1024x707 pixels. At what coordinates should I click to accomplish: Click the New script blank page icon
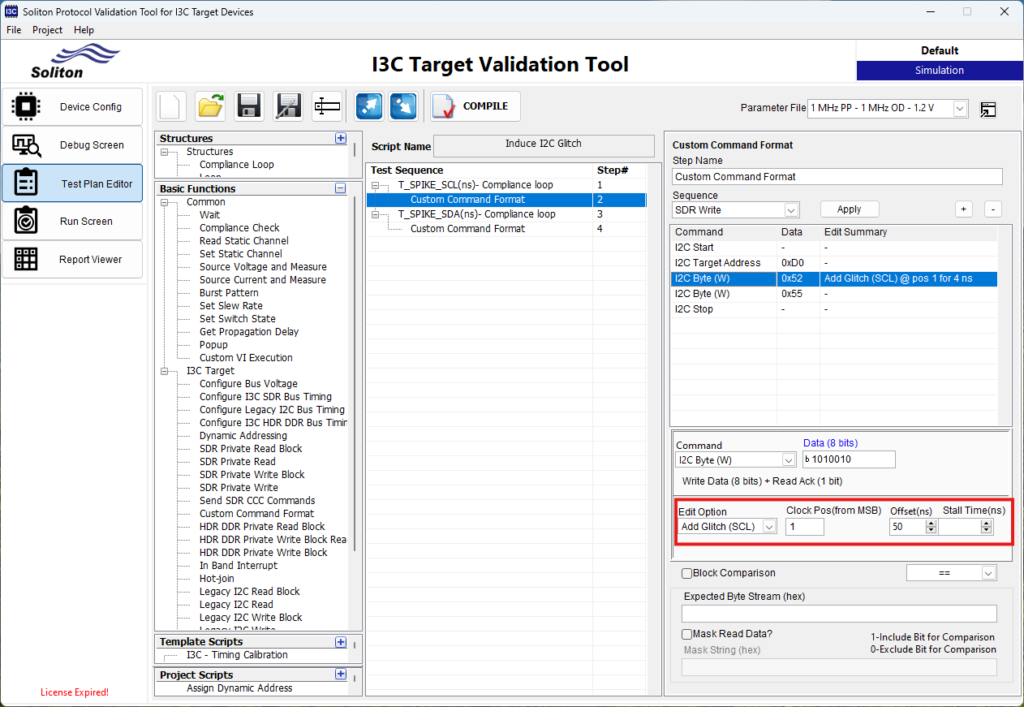(x=172, y=106)
